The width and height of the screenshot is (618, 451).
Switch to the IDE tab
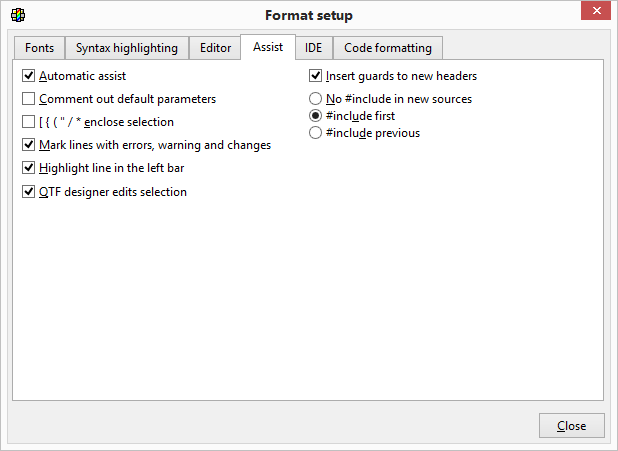click(313, 48)
